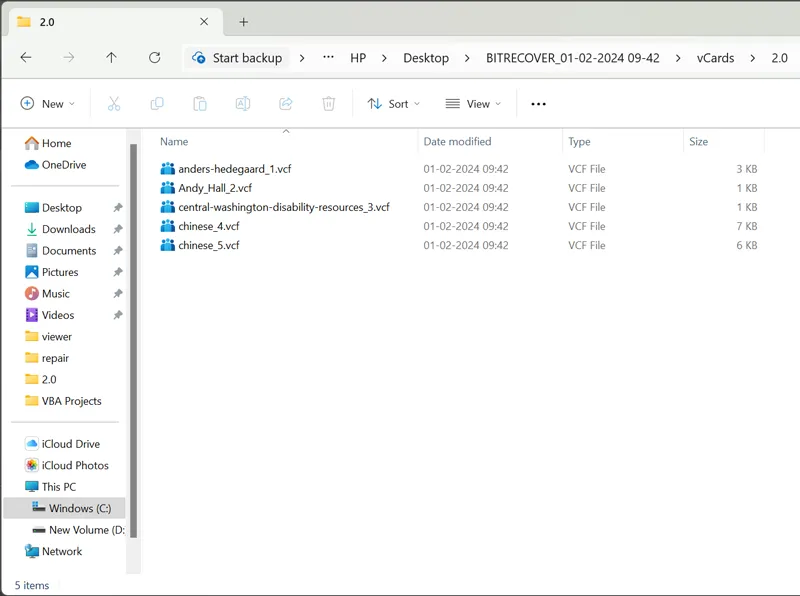Open the New item dropdown
This screenshot has width=800, height=596.
48,104
